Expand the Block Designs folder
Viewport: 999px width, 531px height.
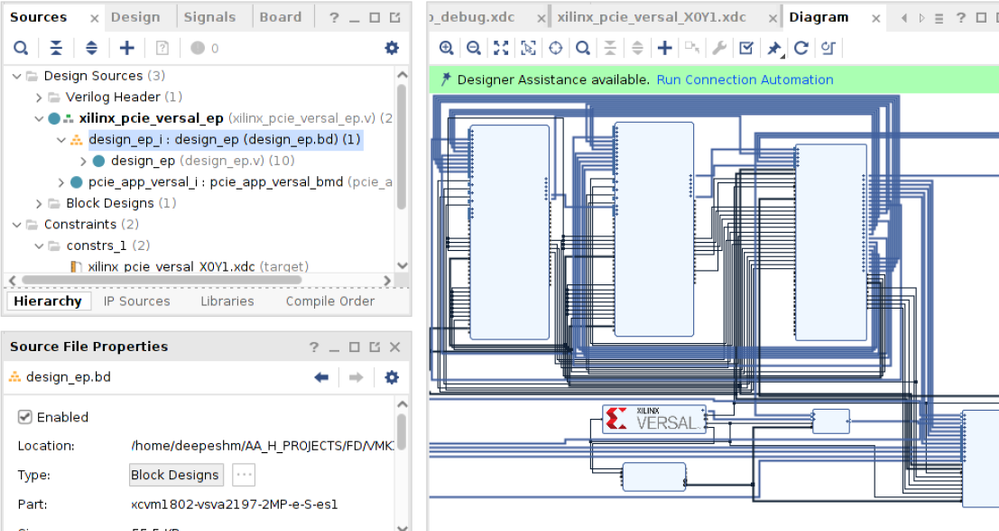pos(39,203)
